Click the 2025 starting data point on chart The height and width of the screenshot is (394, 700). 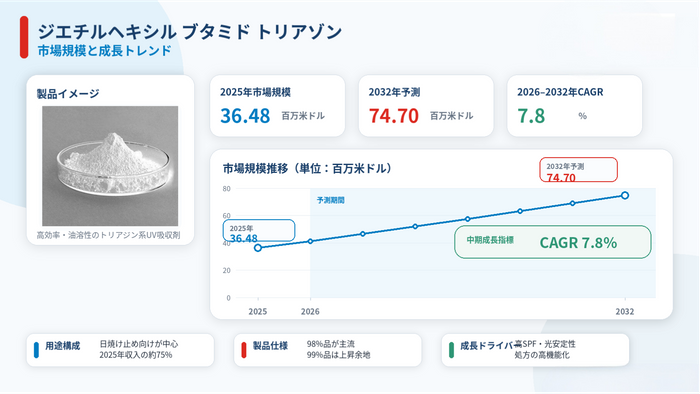point(258,248)
